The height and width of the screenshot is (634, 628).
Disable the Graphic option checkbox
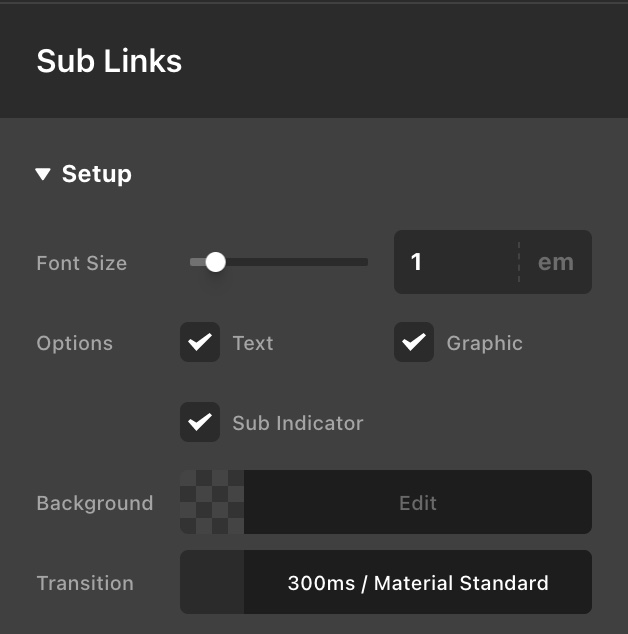414,343
